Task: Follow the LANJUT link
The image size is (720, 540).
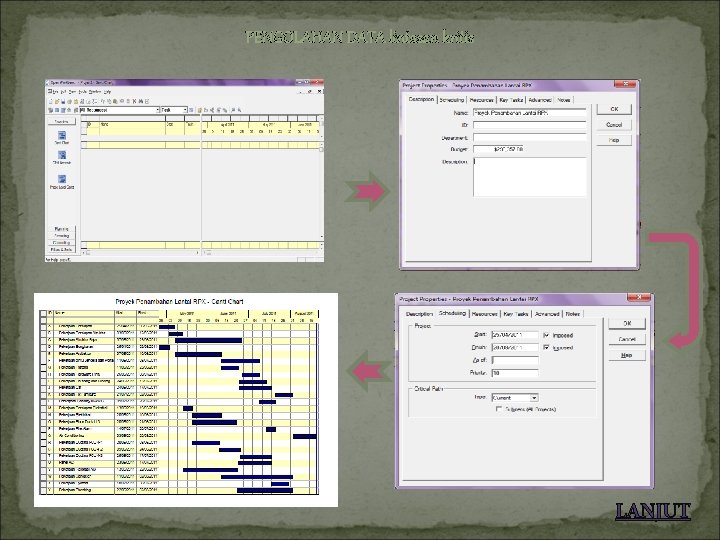Action: [x=652, y=511]
